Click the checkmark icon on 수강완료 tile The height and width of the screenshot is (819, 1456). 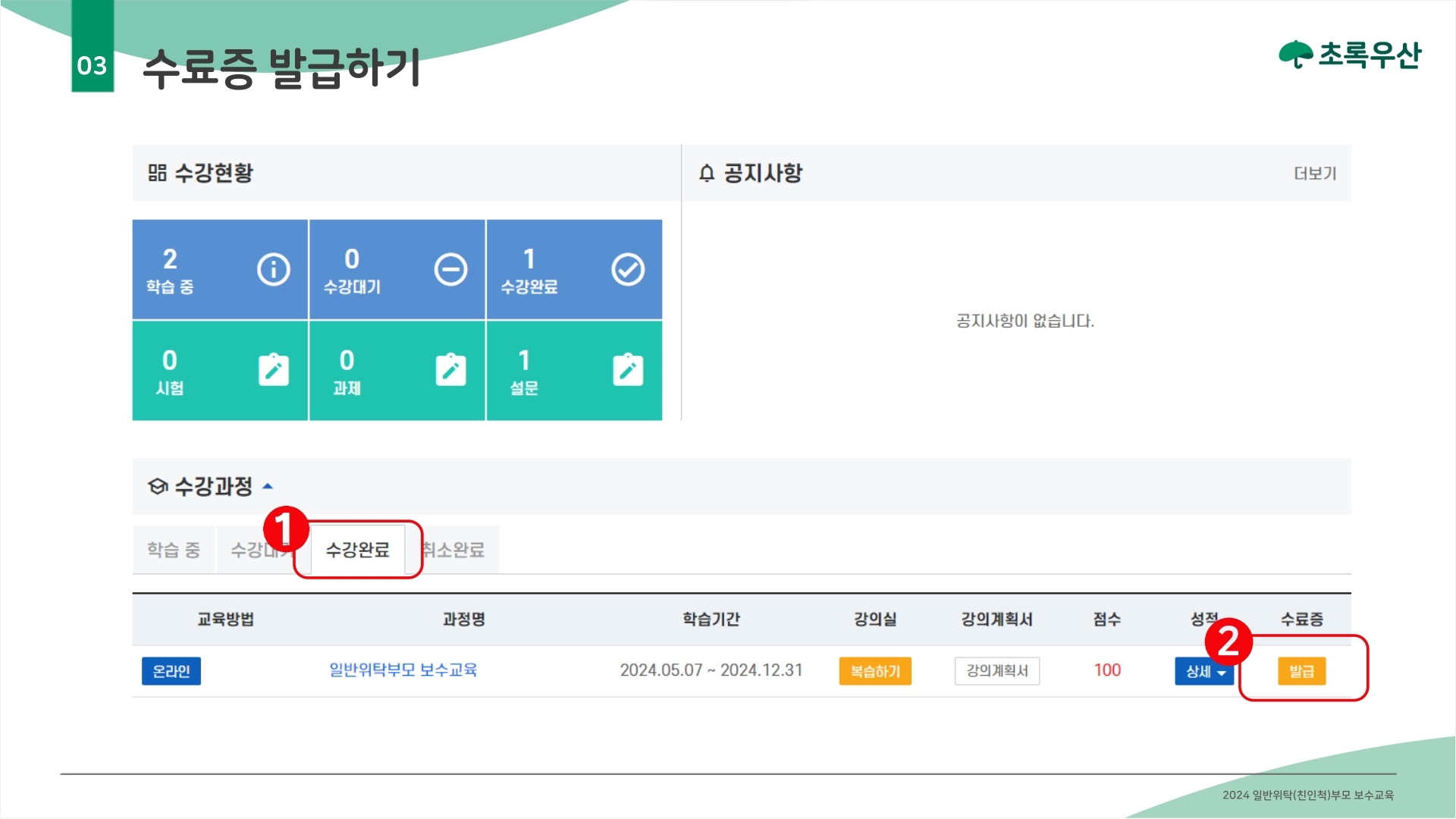point(628,269)
